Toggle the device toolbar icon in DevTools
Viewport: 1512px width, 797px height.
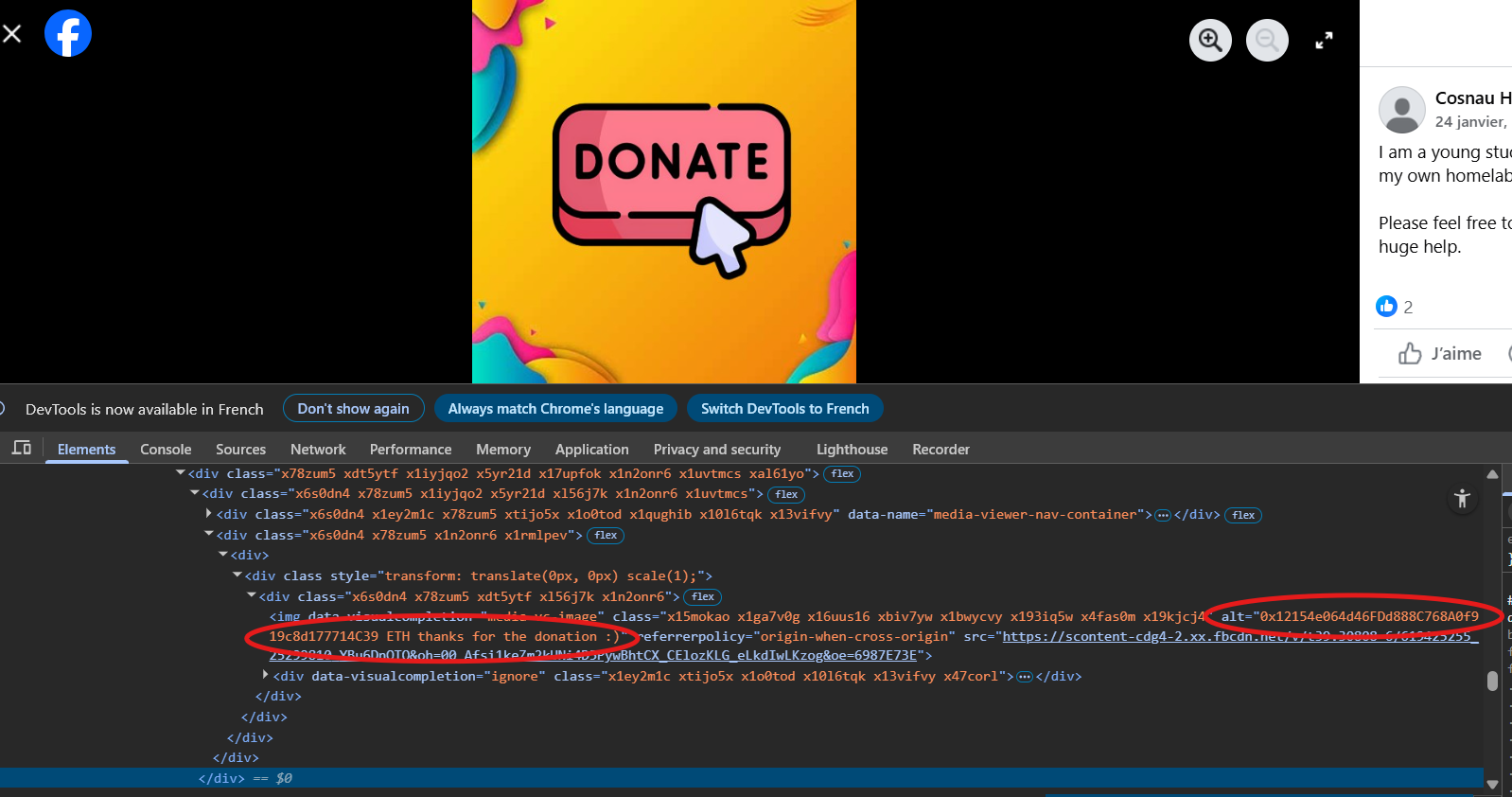22,449
